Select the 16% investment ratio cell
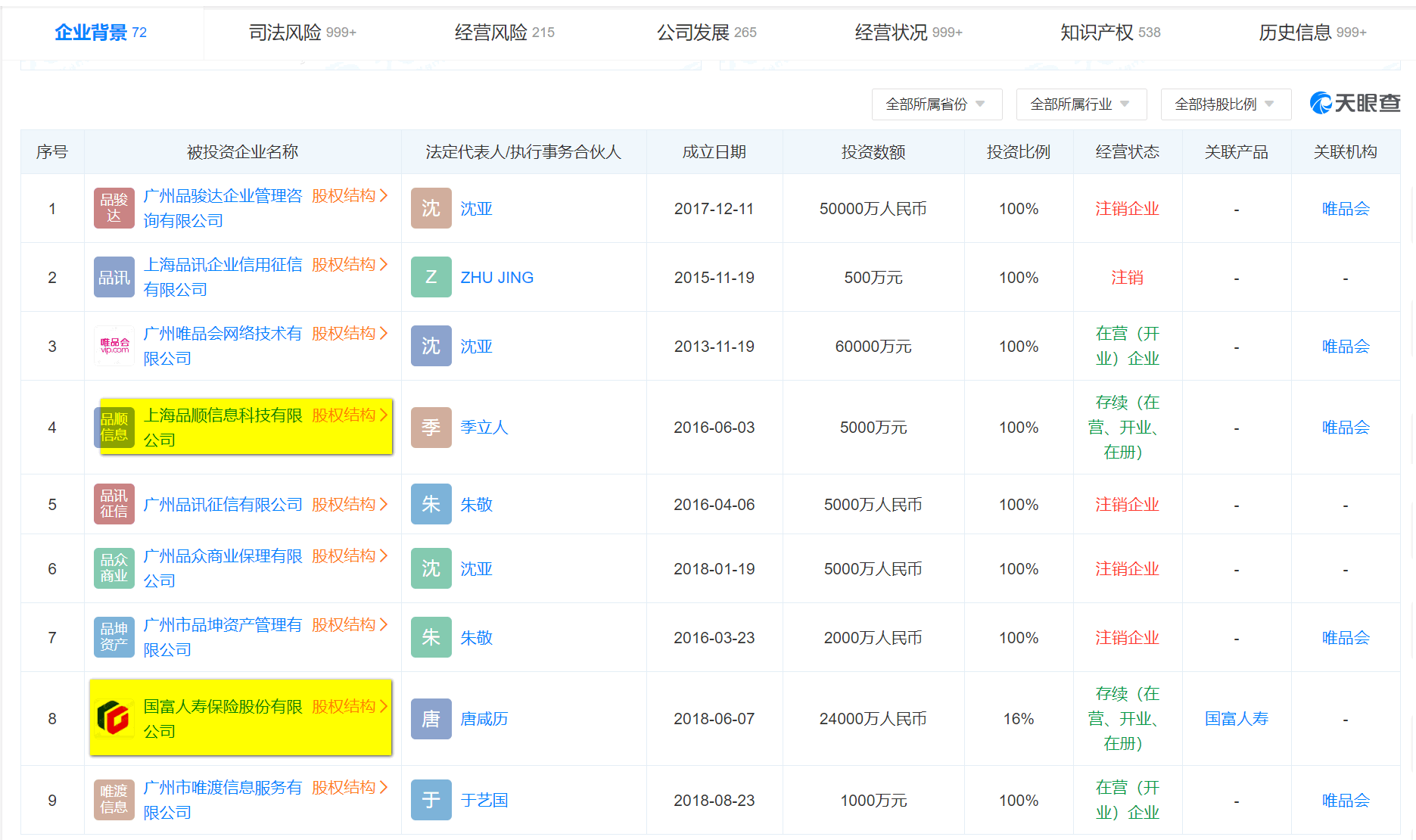Screen dimensions: 1416x840 click(1019, 719)
